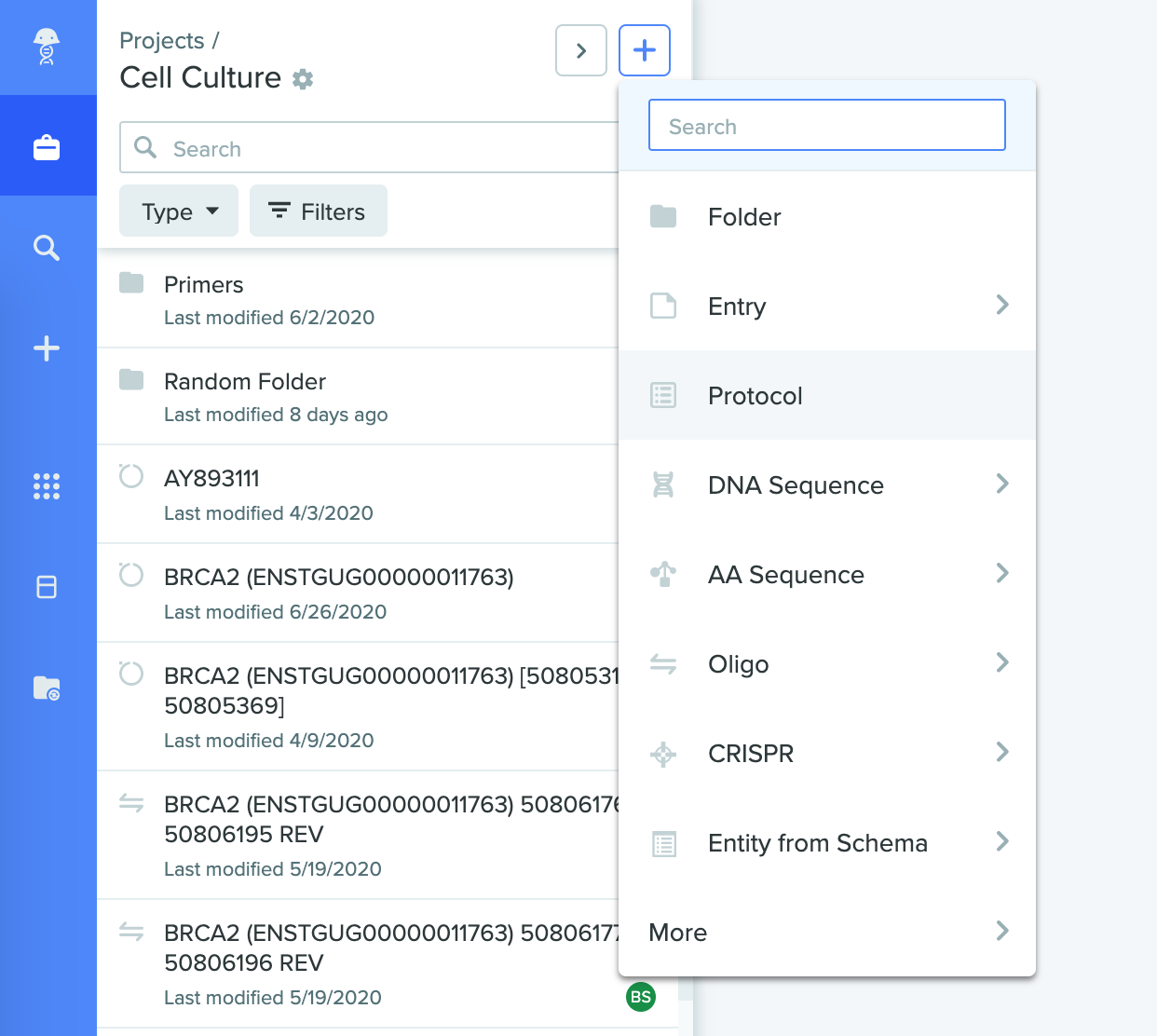Click the sidebar magnifying glass search icon

(x=47, y=248)
